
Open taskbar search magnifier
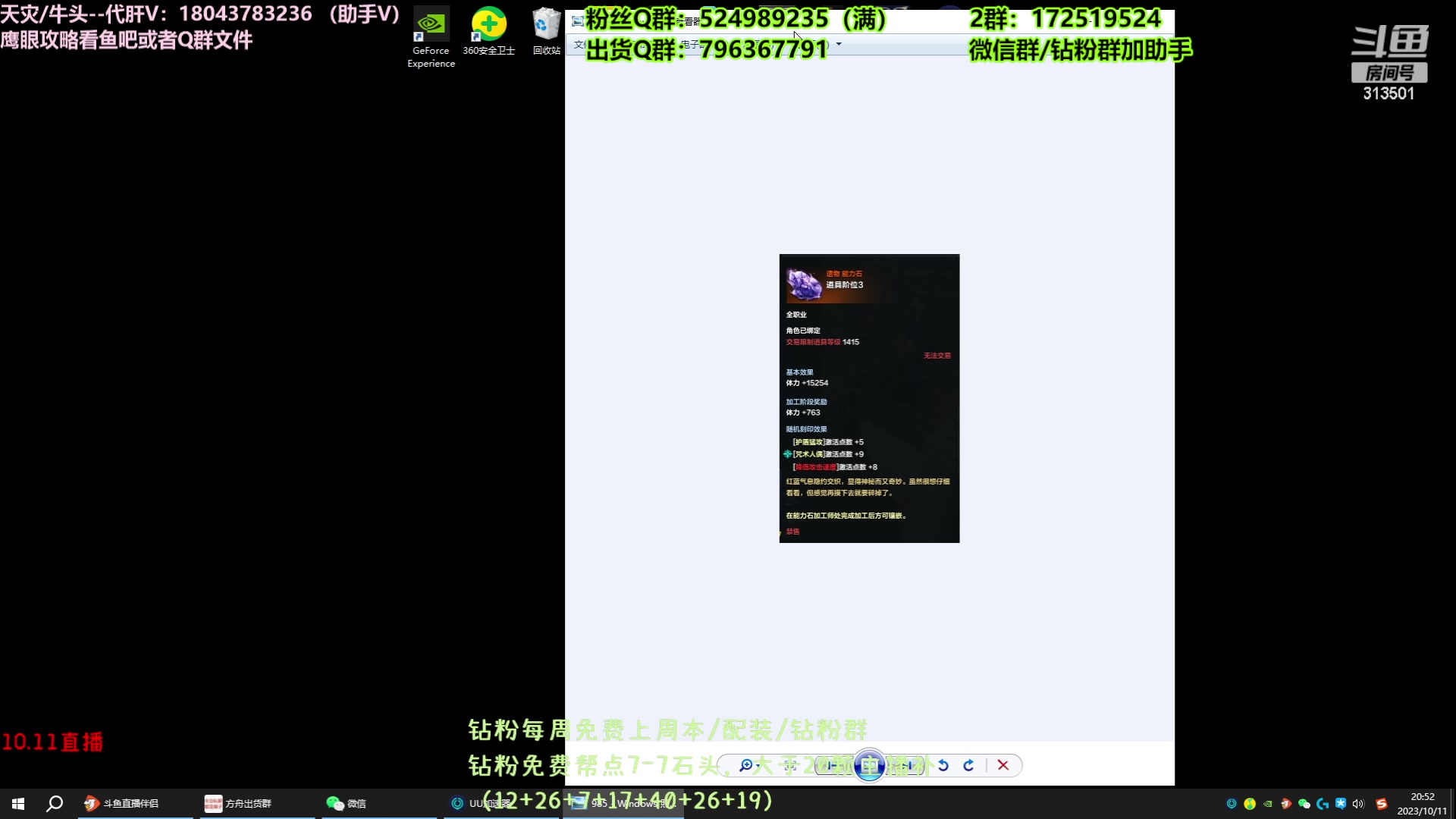[55, 803]
